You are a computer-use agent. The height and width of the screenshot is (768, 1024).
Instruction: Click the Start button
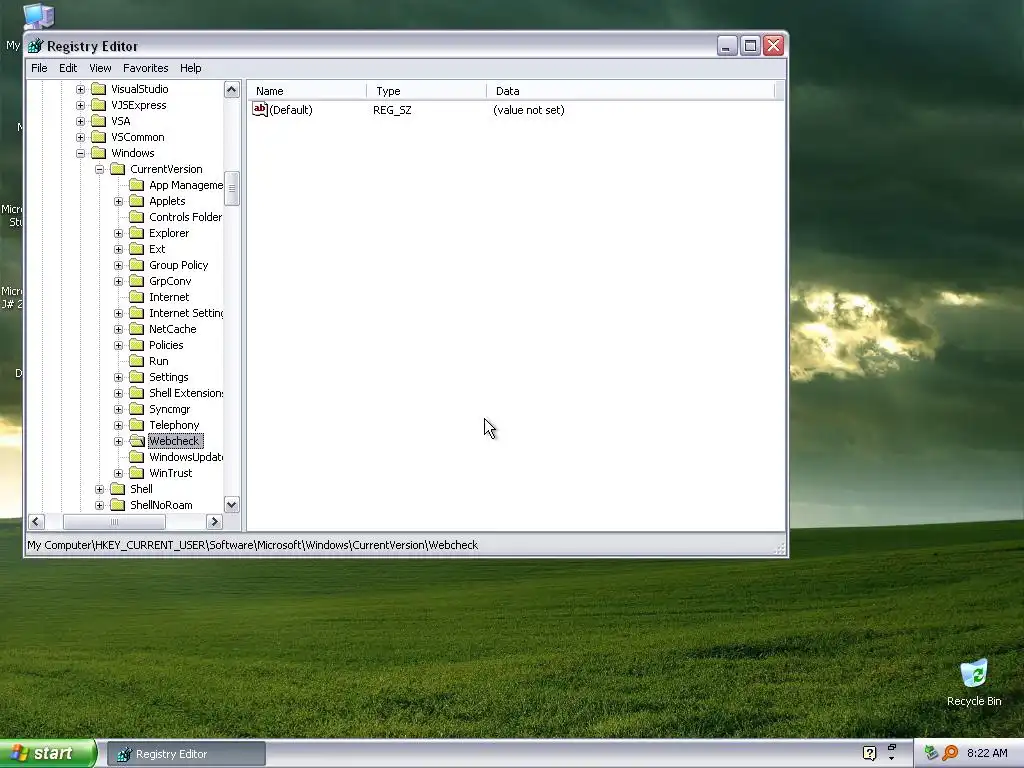(x=47, y=753)
